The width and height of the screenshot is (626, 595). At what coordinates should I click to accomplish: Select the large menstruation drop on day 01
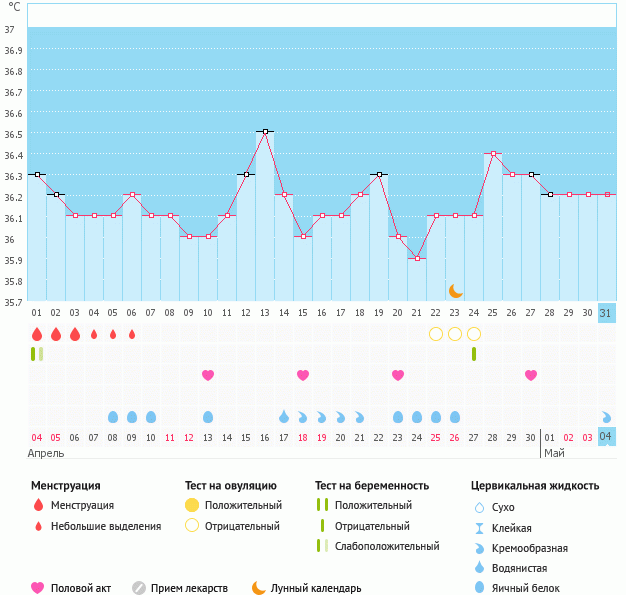(37, 333)
